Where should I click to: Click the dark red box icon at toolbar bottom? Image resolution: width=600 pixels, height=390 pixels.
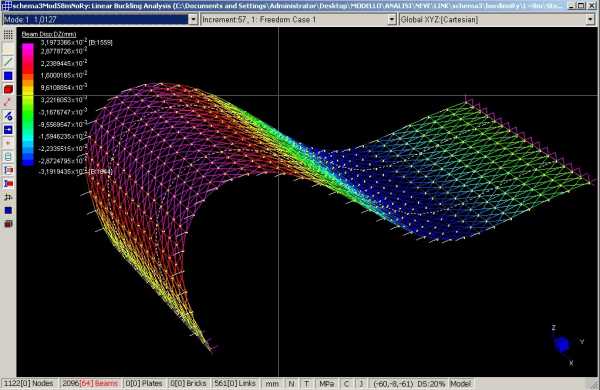coord(8,224)
